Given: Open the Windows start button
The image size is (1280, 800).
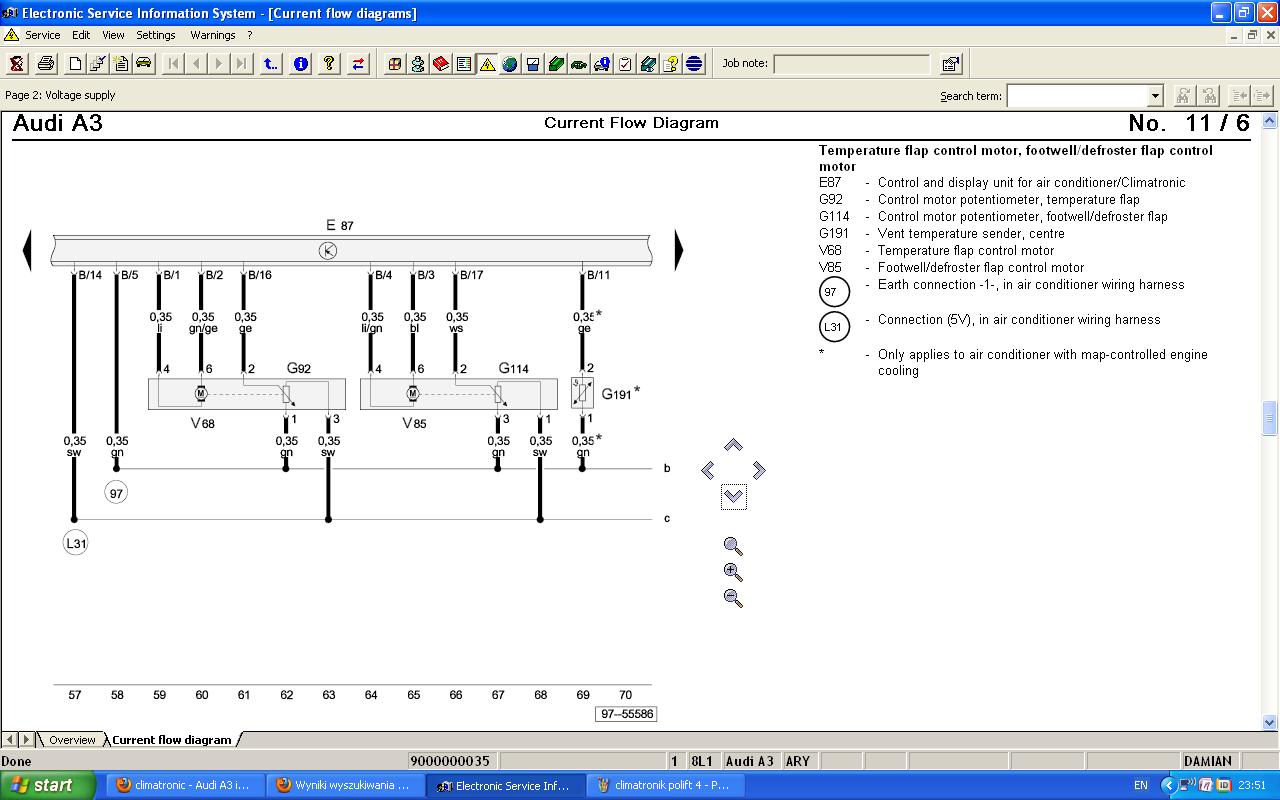Looking at the screenshot, I should (x=48, y=785).
